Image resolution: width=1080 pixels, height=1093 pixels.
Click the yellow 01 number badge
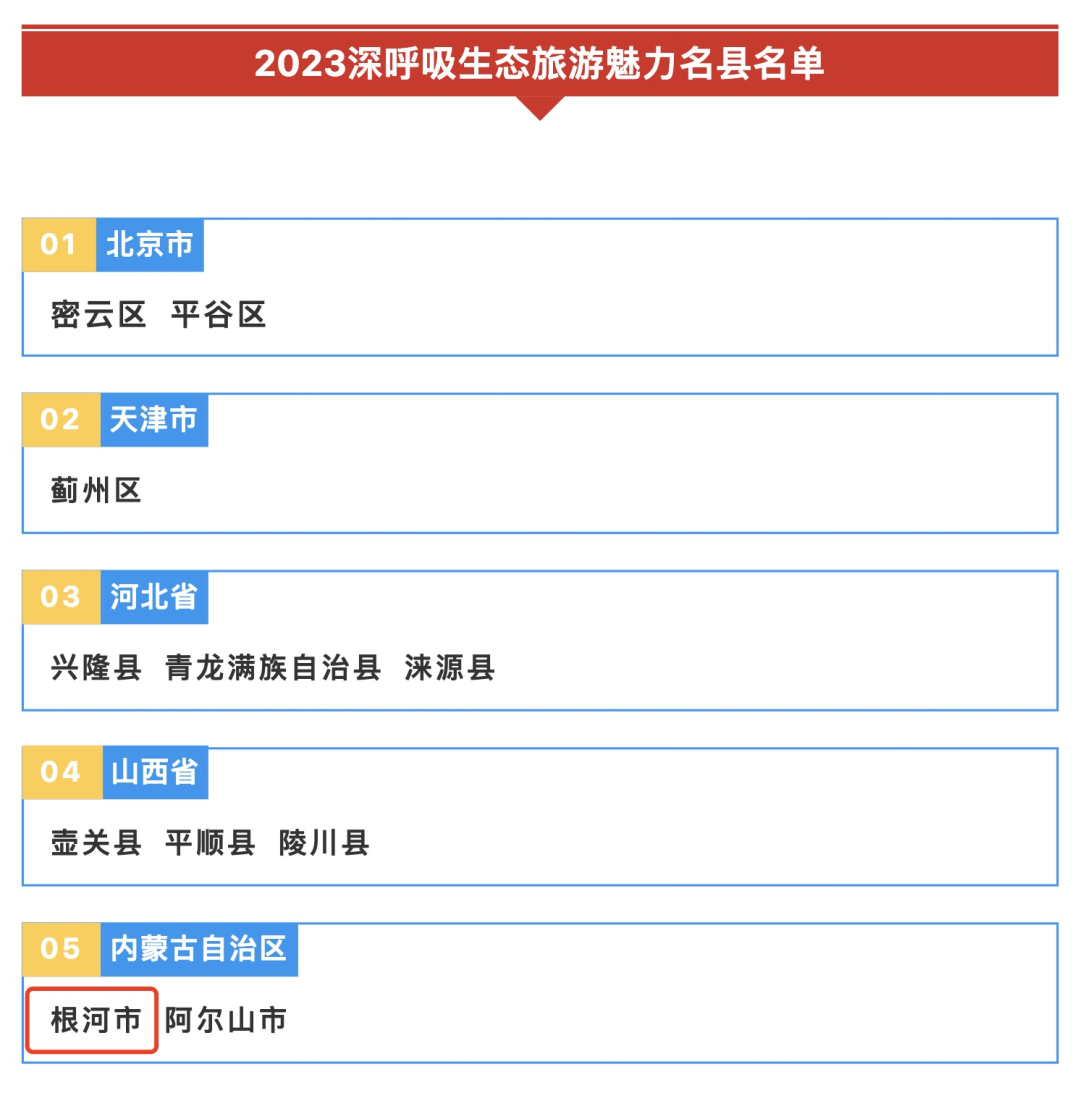pyautogui.click(x=59, y=245)
